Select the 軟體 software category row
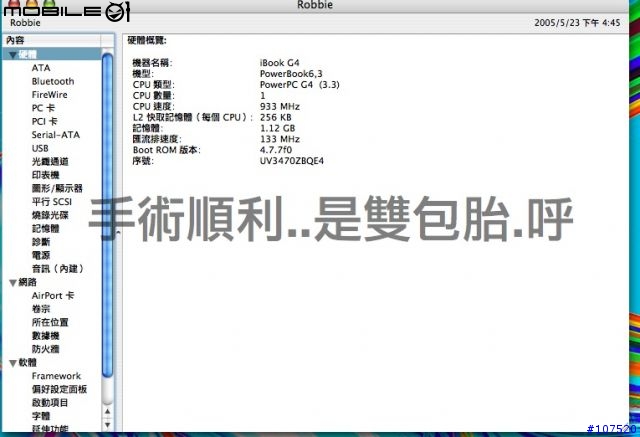The width and height of the screenshot is (640, 437). click(x=52, y=363)
